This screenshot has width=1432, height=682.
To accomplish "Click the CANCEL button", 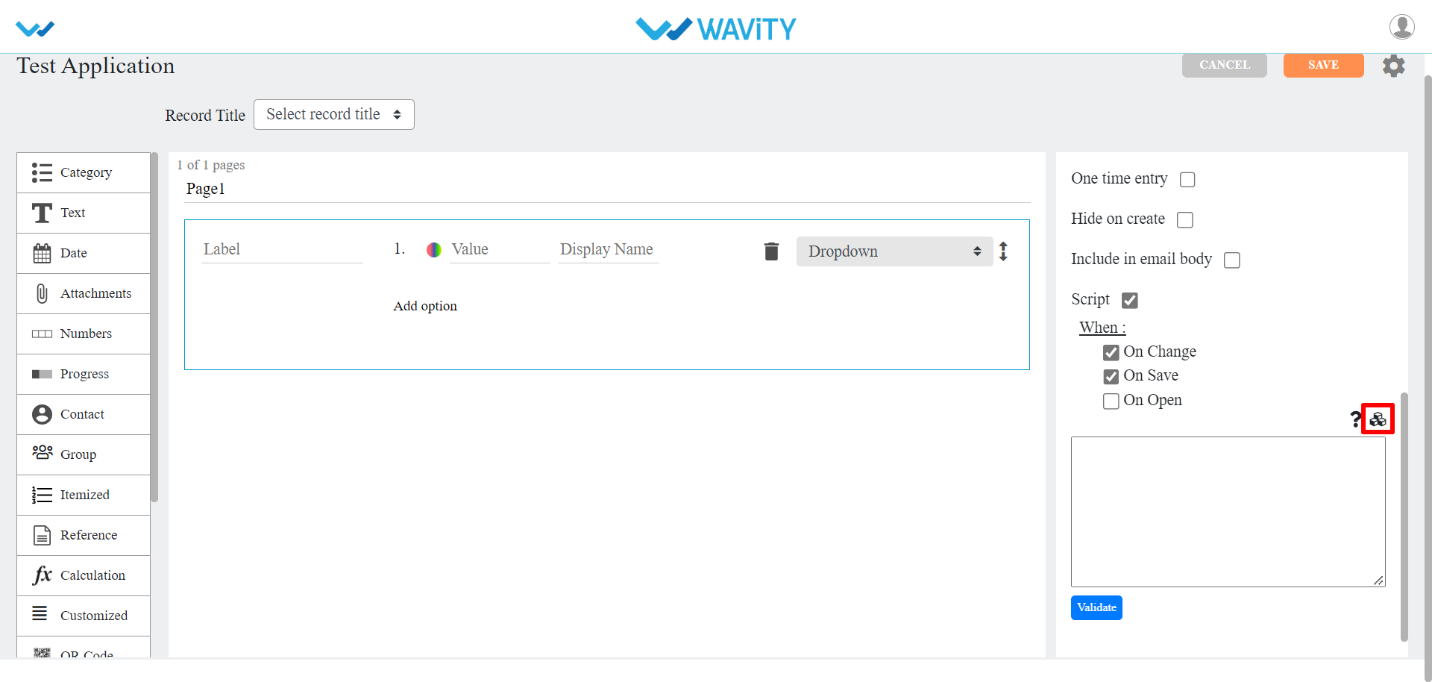I will tap(1224, 65).
